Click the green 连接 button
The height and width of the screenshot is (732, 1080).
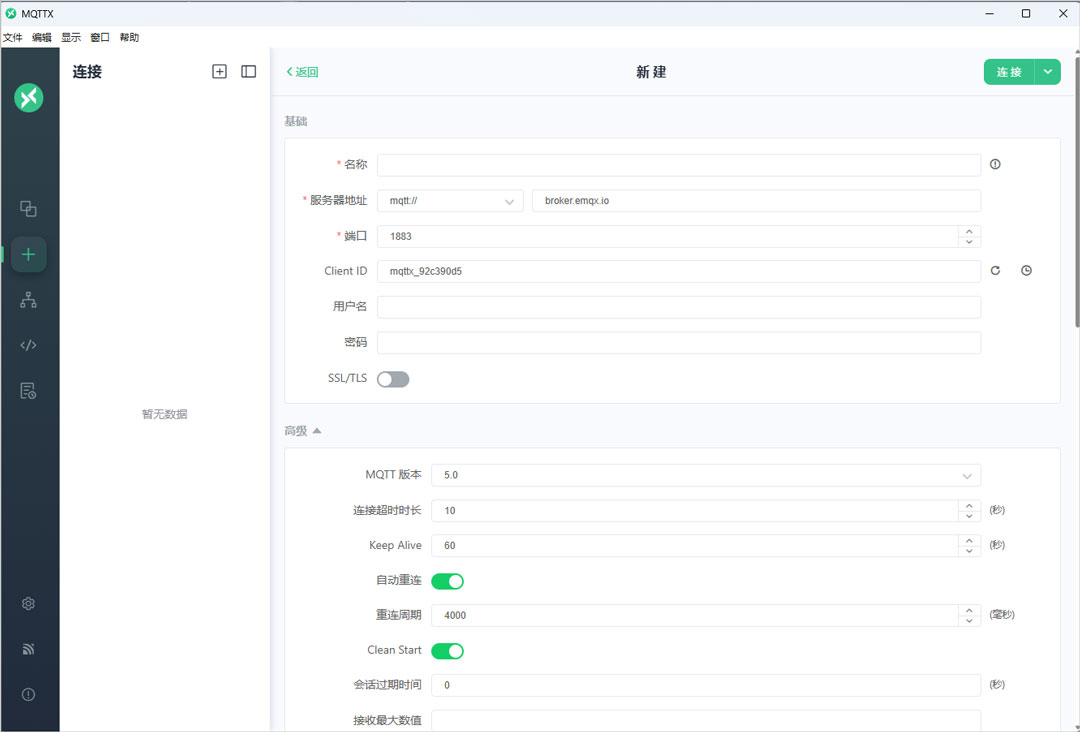[x=1009, y=72]
